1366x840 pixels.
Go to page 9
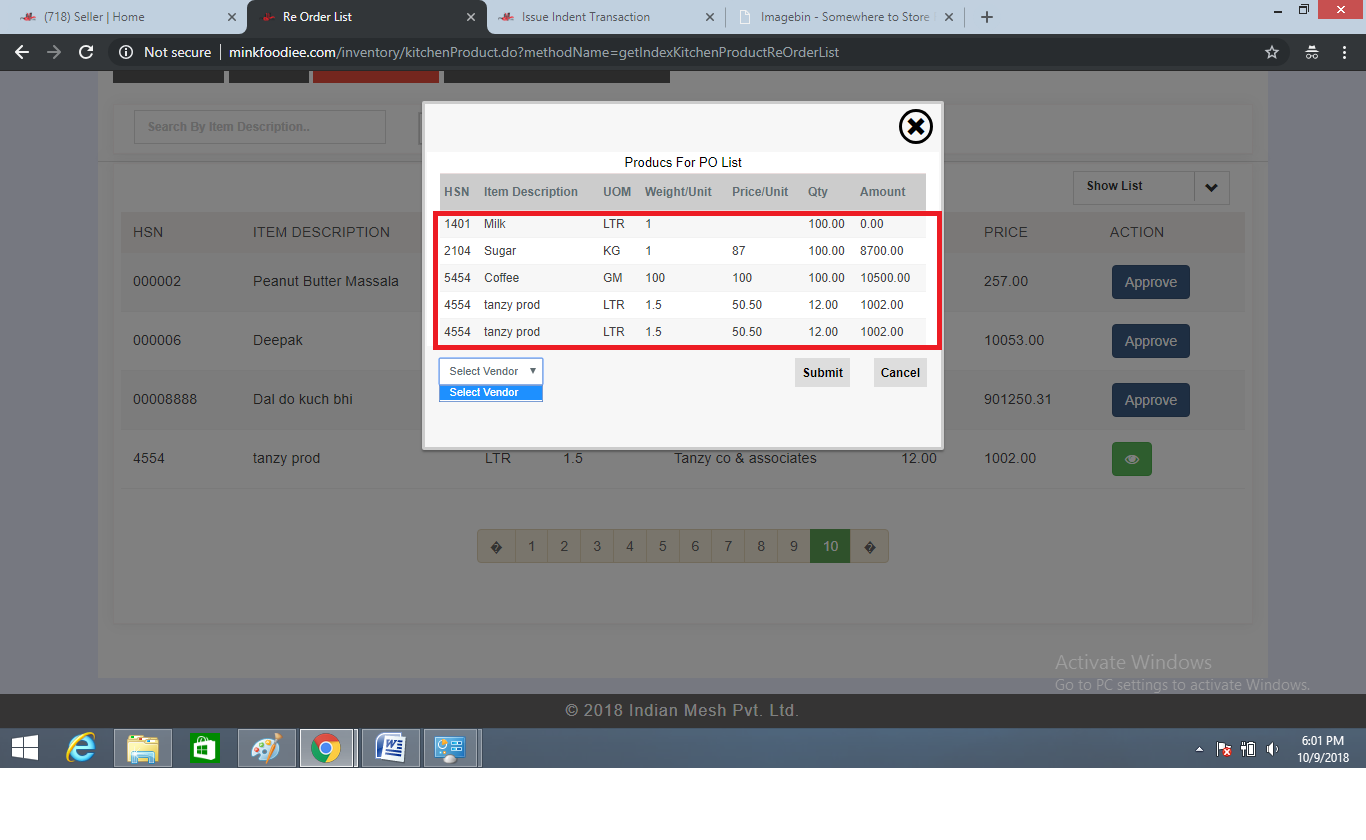pos(794,546)
